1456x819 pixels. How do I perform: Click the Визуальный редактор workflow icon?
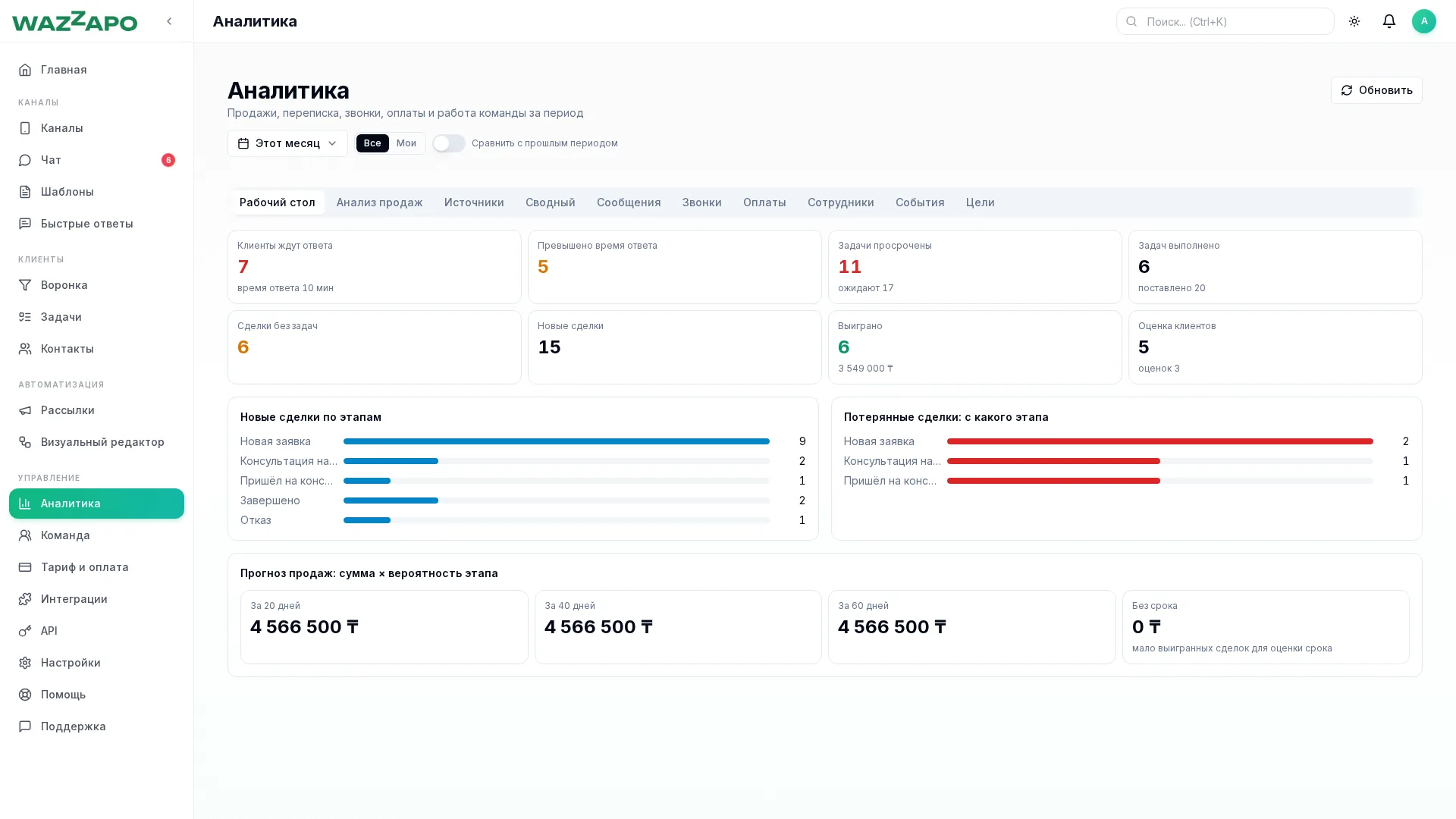tap(25, 442)
